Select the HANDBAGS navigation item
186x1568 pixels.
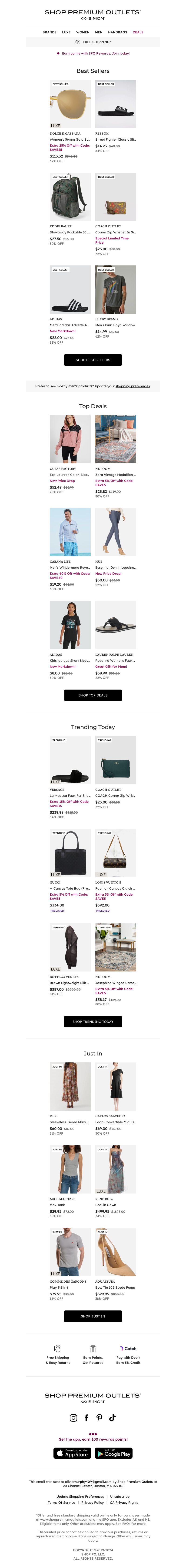click(118, 32)
